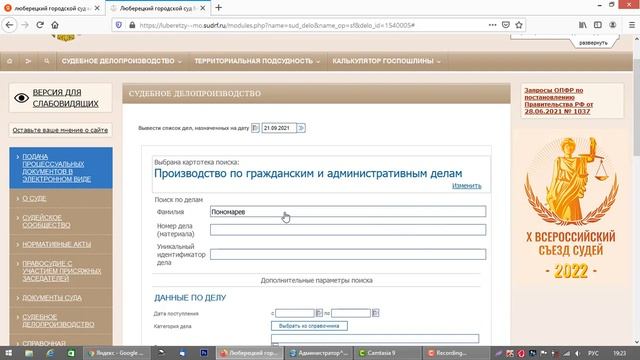The width and height of the screenshot is (640, 360).
Task: Switch to Администратор taskbar window
Action: (x=319, y=353)
